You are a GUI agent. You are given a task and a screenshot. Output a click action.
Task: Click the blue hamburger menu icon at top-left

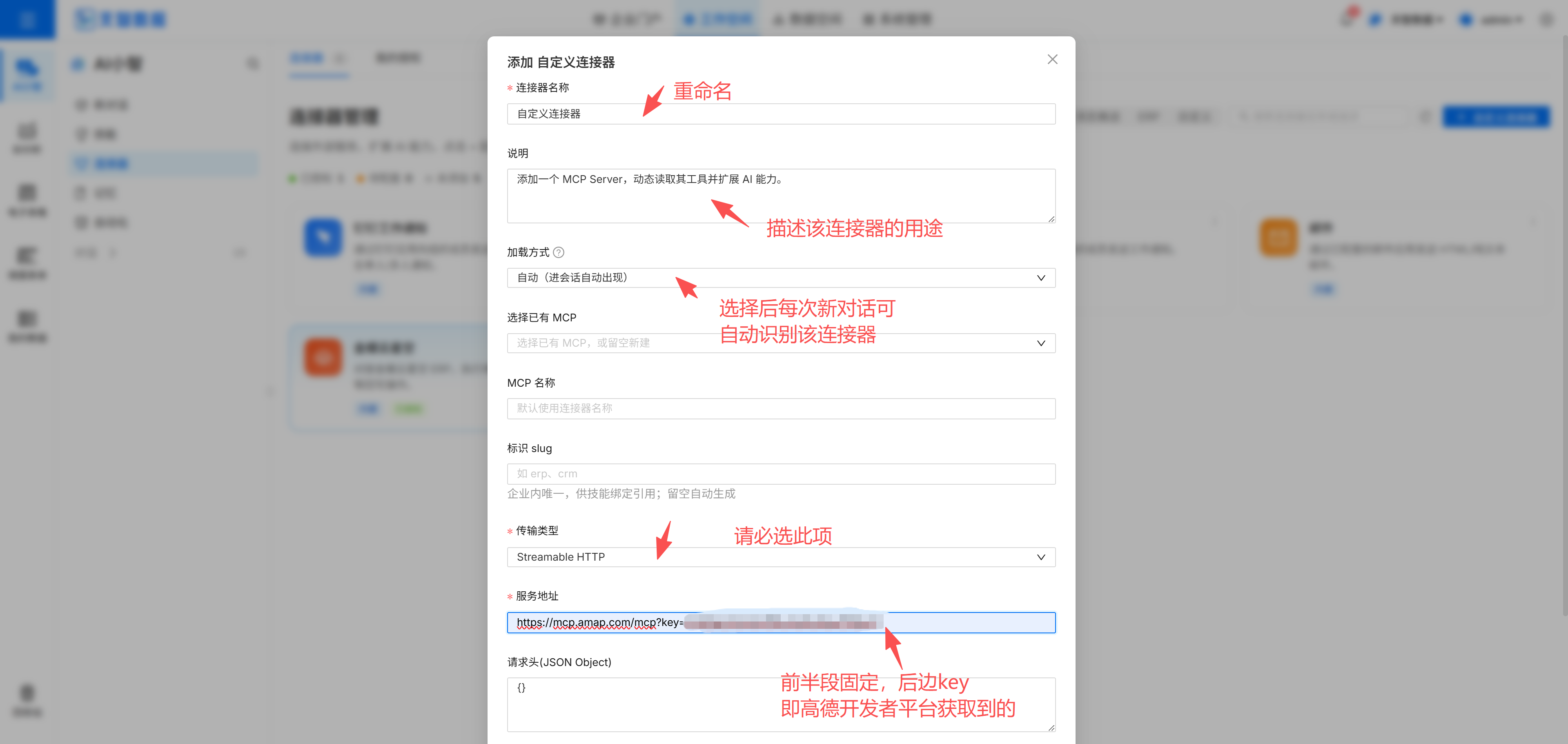pyautogui.click(x=27, y=20)
